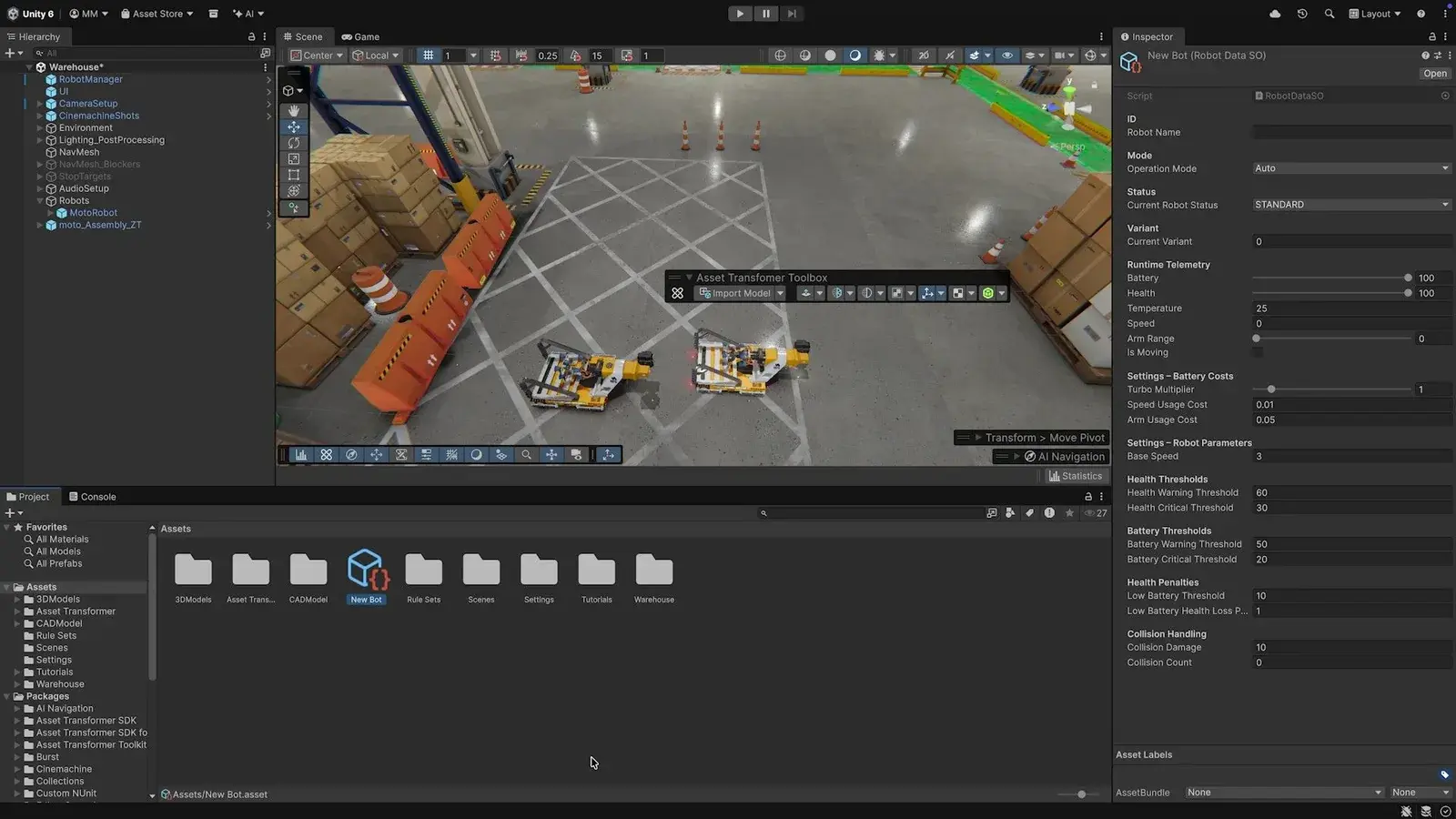Open the Current Robot Status dropdown
This screenshot has width=1456, height=819.
click(x=1351, y=205)
